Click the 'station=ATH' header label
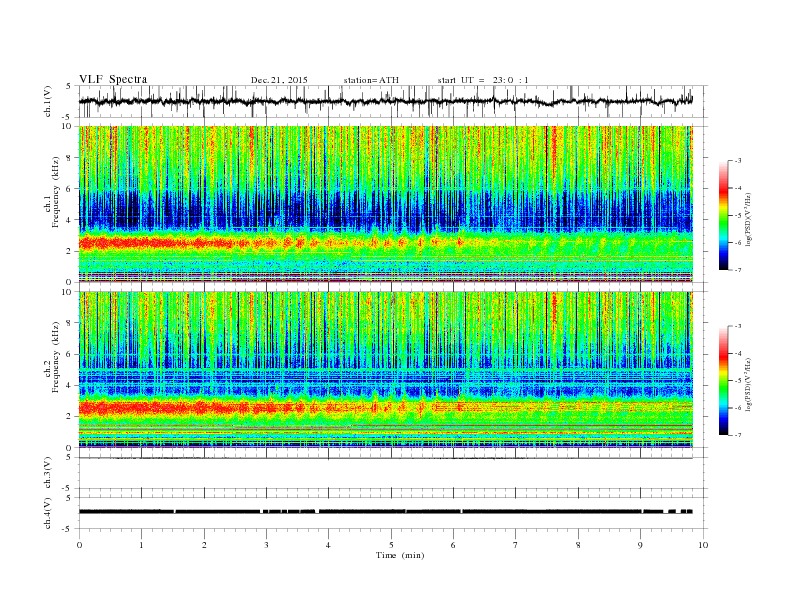The width and height of the screenshot is (792, 612). coord(371,80)
